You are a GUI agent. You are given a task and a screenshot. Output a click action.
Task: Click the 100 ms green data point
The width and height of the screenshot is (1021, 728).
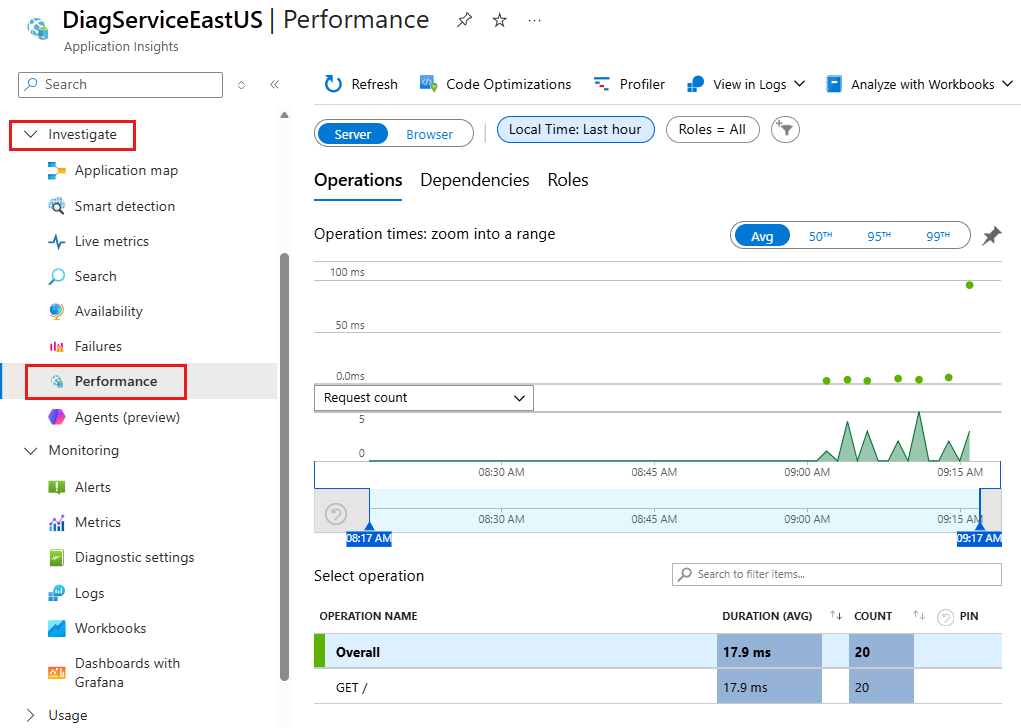[970, 285]
